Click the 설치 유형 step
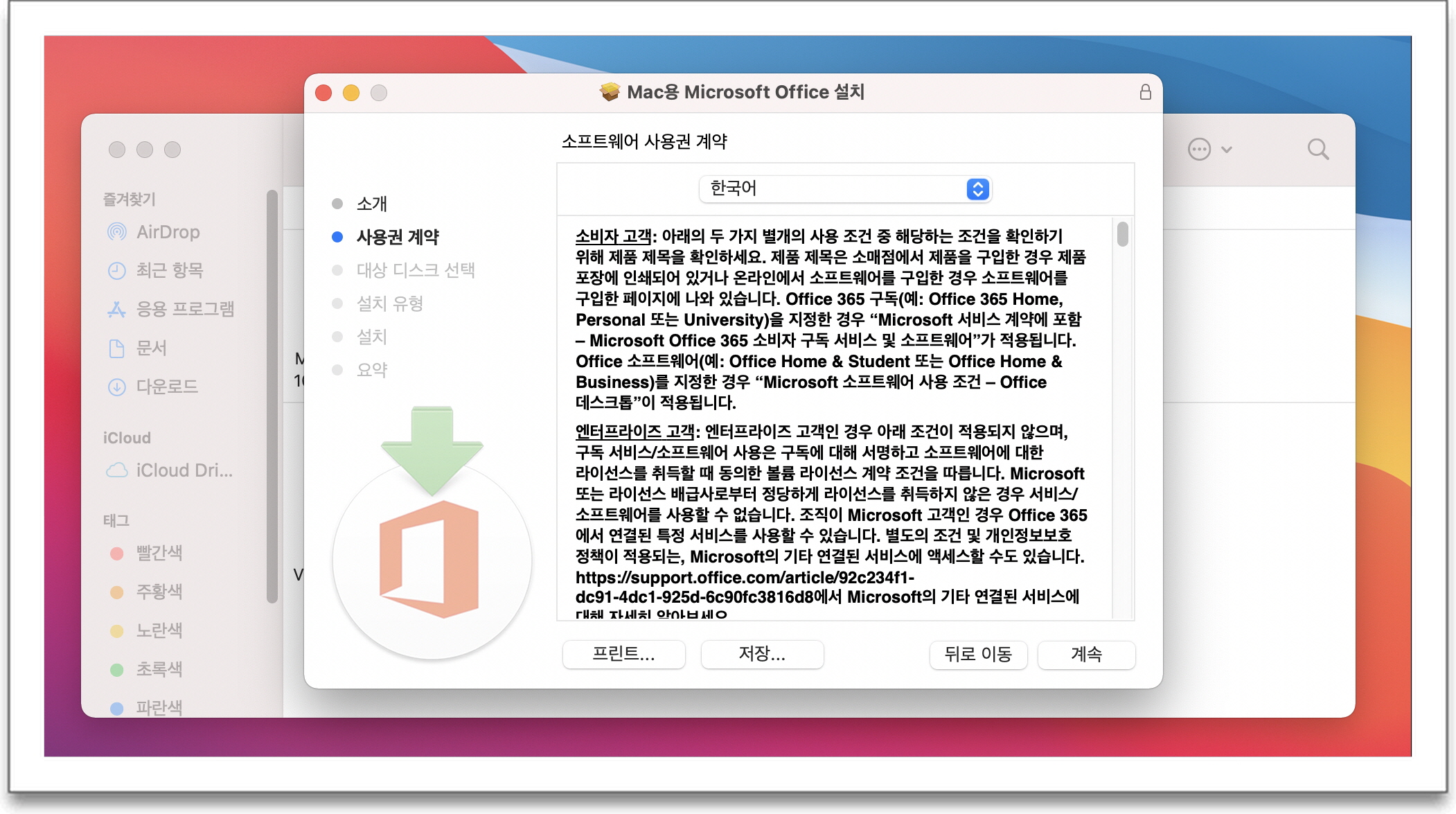 click(389, 303)
